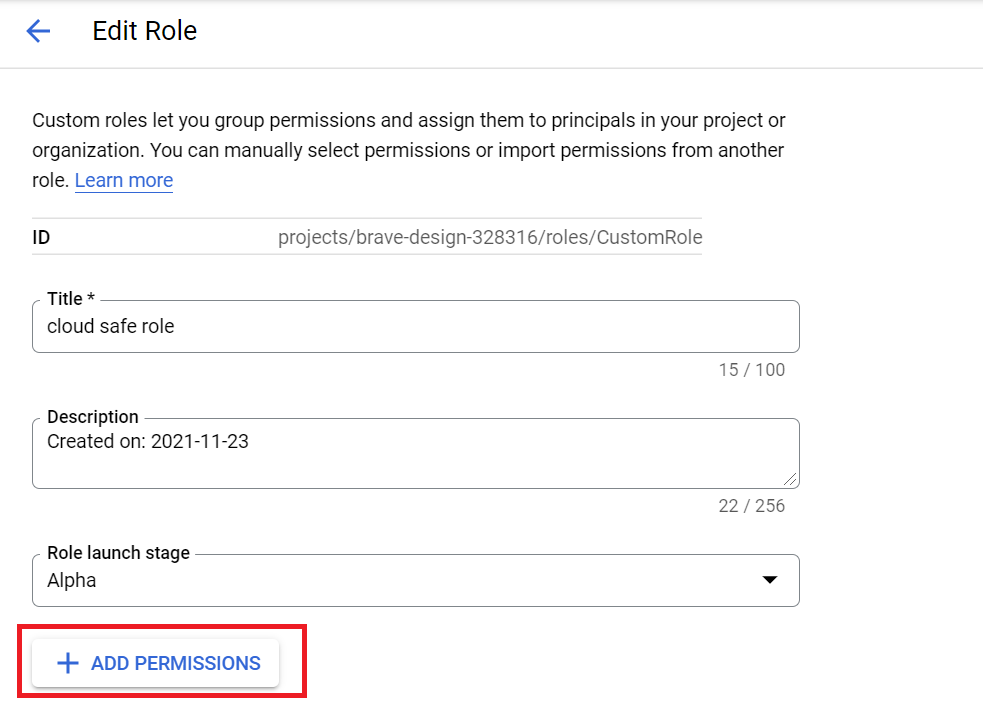Click the plus icon beside Add Permissions
Screen dimensions: 987x707
tap(68, 663)
